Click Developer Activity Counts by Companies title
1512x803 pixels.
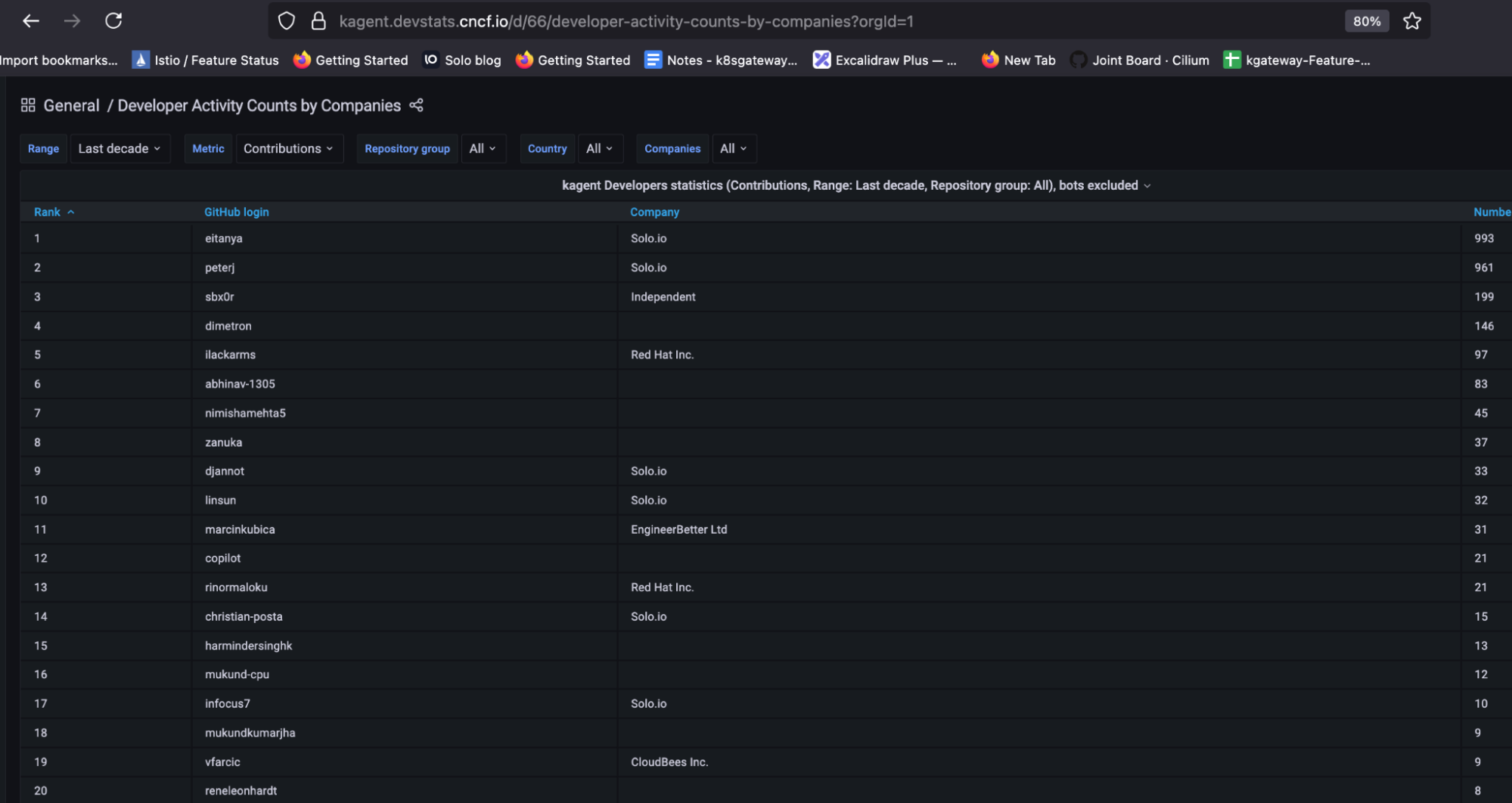tap(259, 106)
